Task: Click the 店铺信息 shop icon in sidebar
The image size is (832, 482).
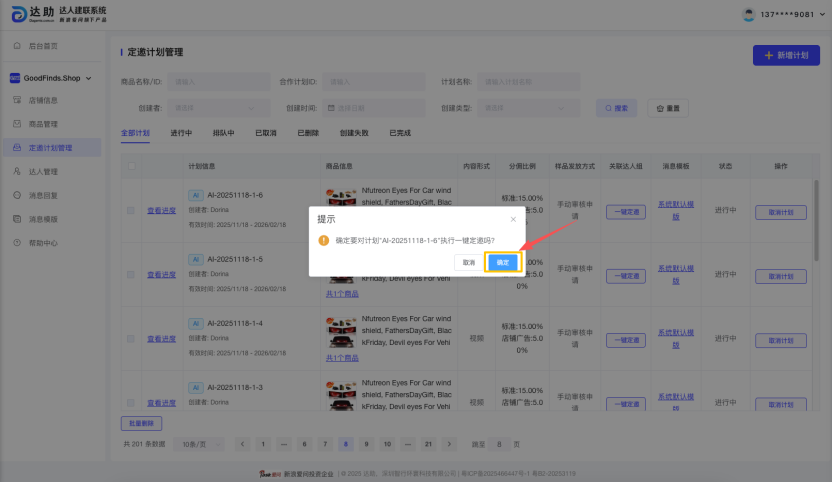Action: (x=17, y=100)
